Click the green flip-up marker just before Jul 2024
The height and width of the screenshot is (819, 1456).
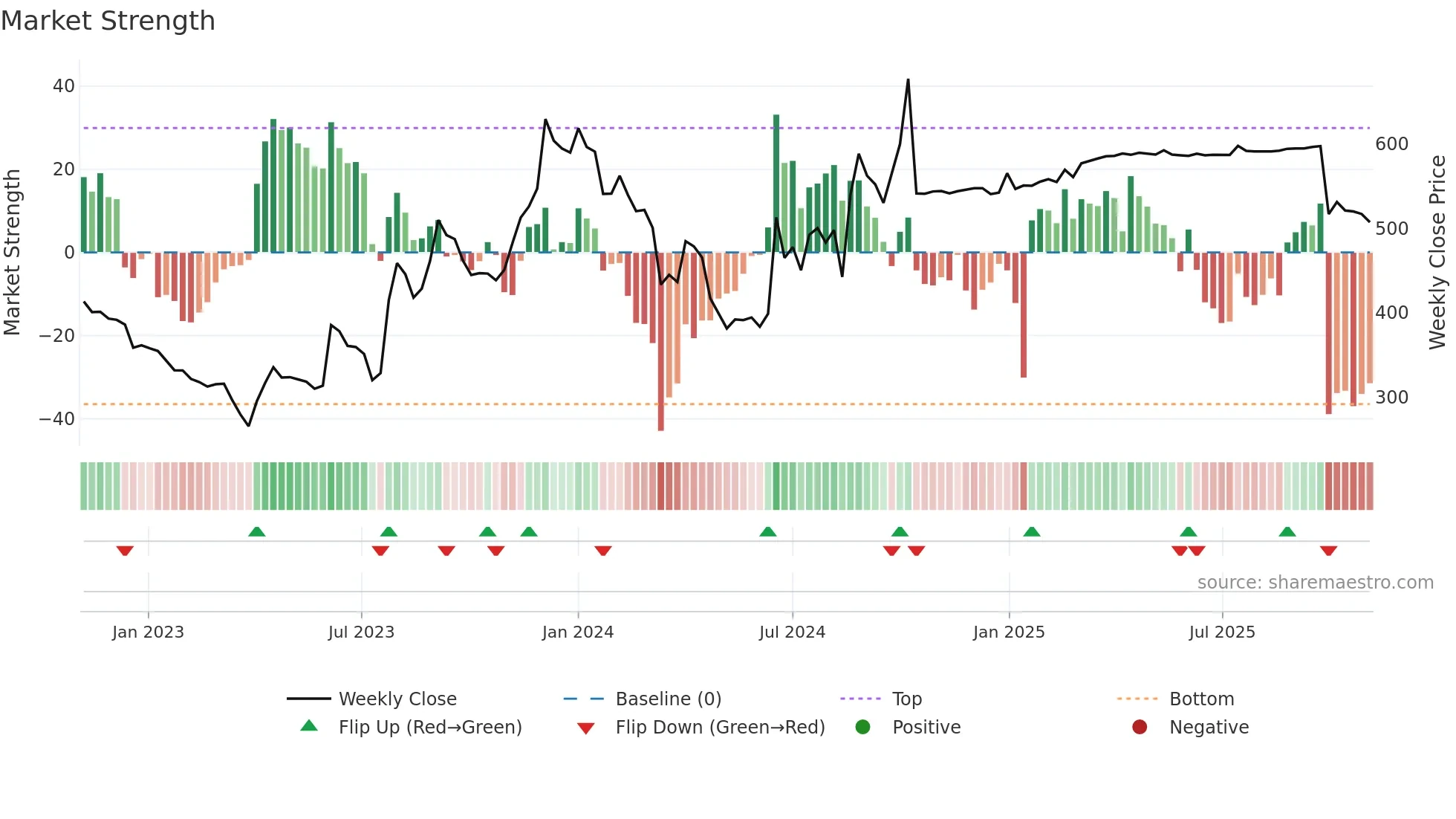pos(767,531)
